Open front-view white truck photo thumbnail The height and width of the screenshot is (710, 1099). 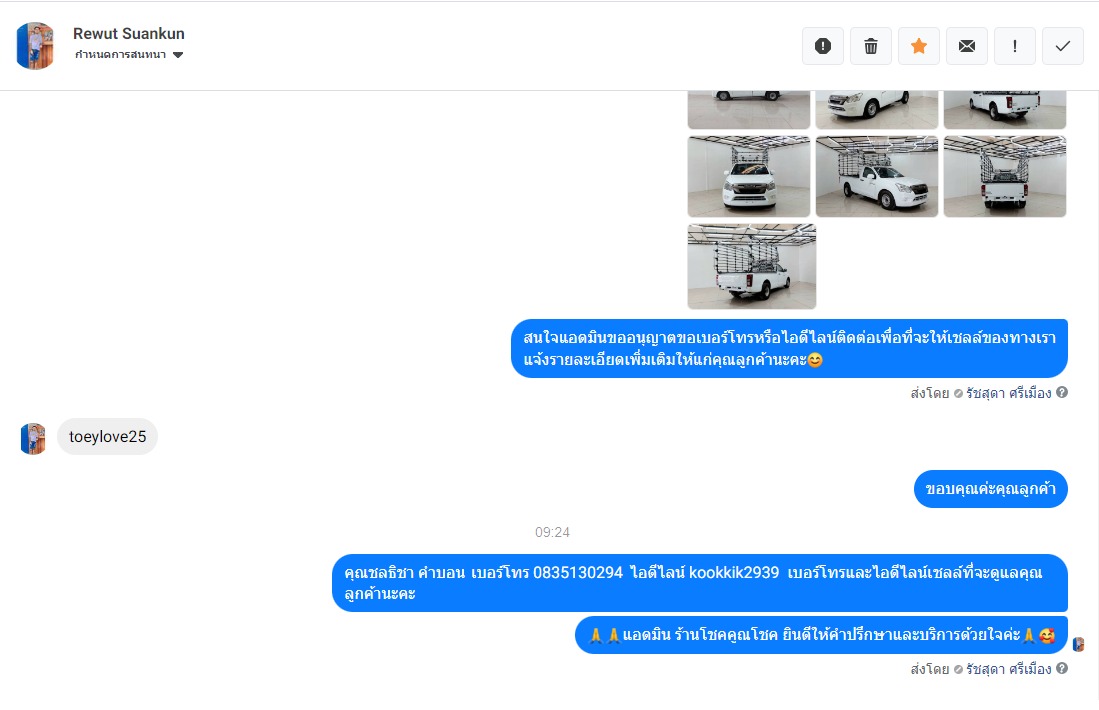point(749,177)
